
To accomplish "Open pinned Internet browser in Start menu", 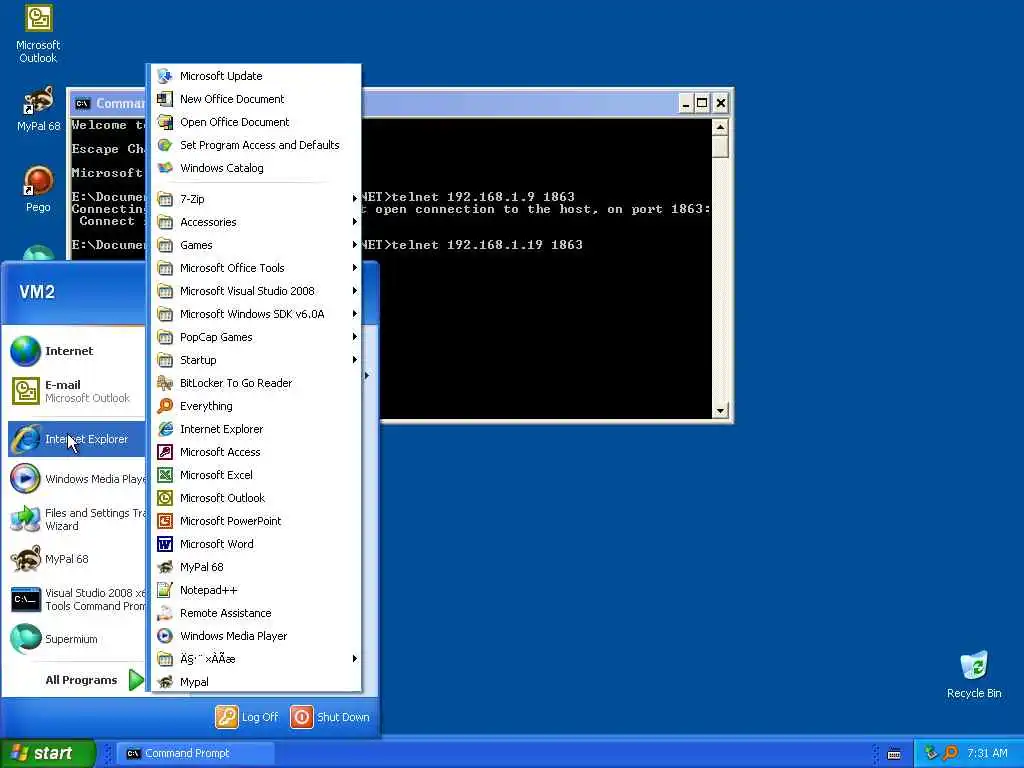I will pos(76,351).
